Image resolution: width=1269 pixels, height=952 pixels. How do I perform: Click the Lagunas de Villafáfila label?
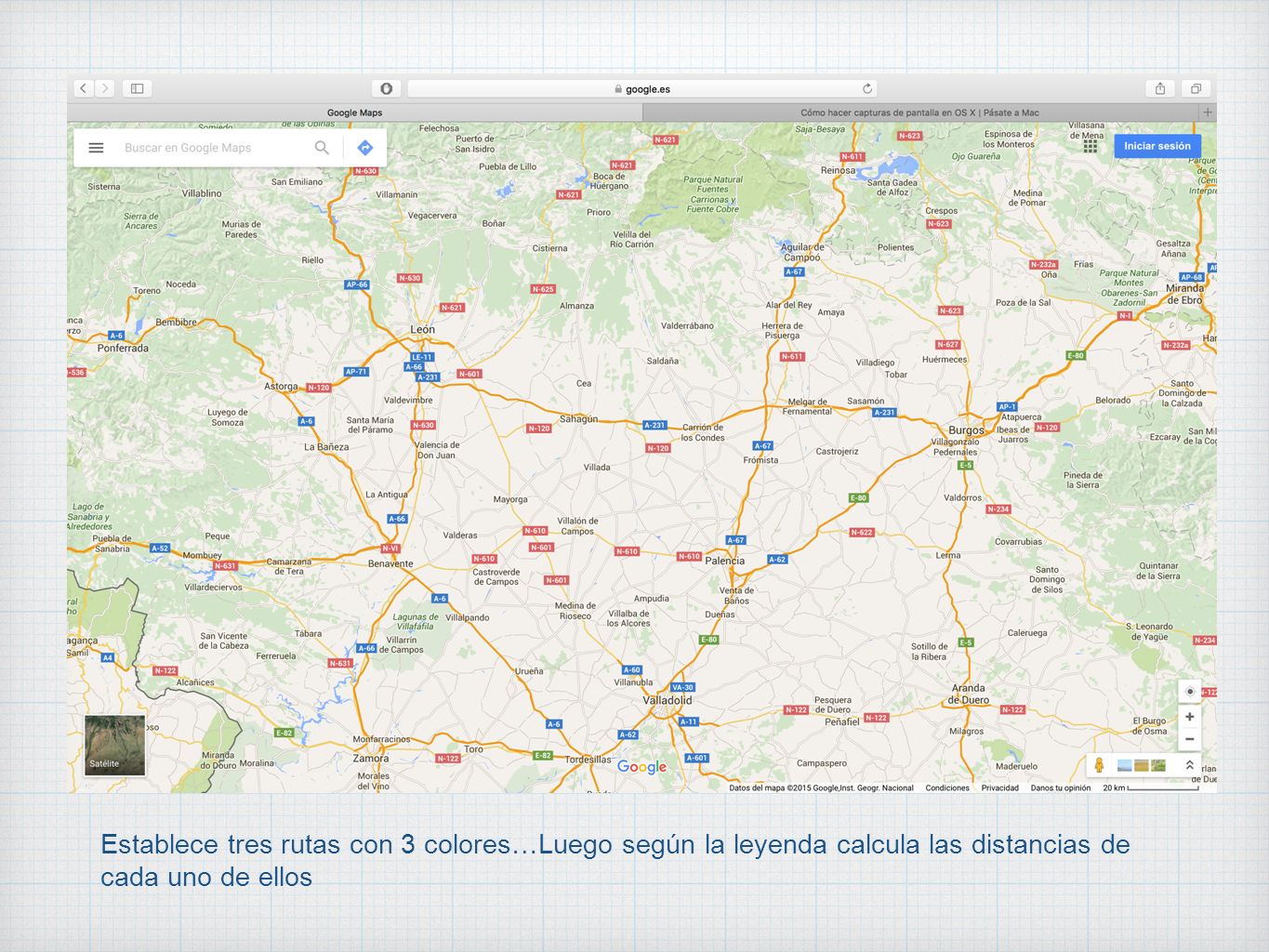click(x=415, y=621)
